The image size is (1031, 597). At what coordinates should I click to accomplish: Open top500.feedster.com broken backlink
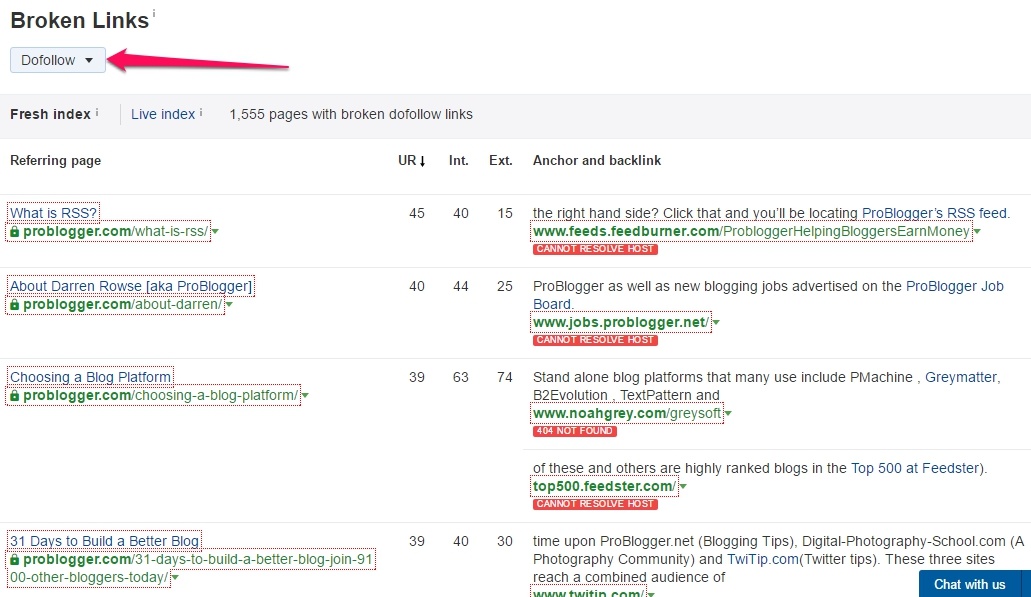604,486
